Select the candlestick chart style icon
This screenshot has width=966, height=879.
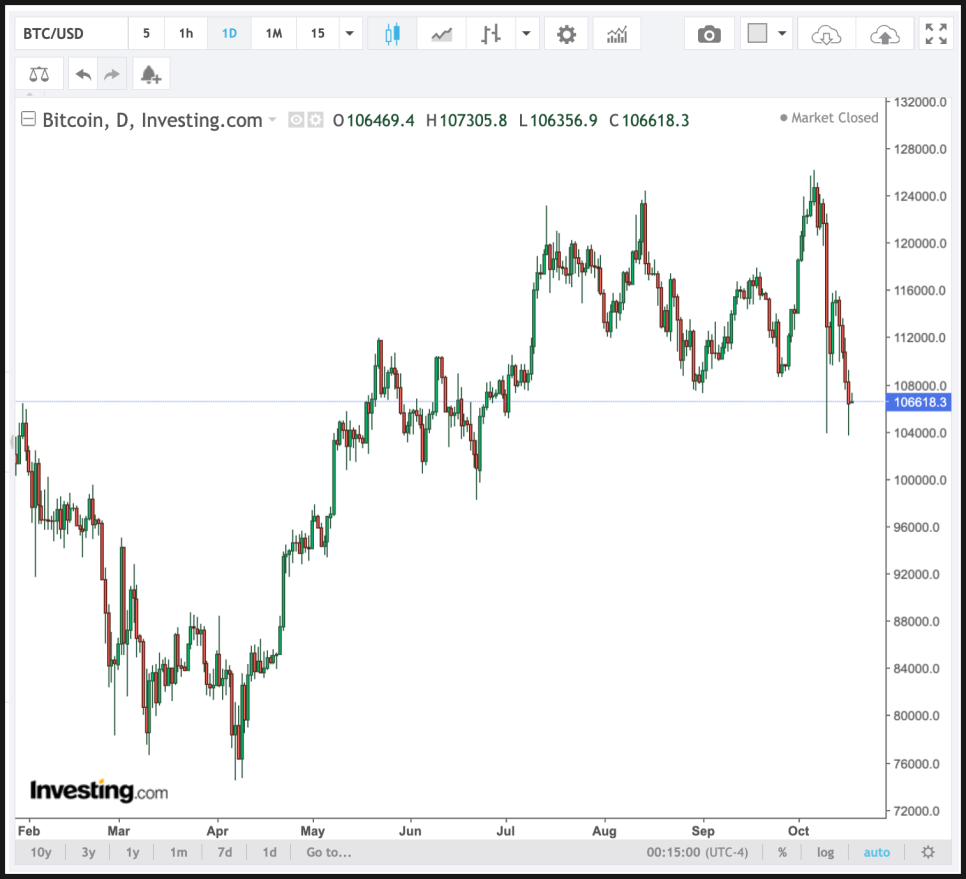(392, 34)
